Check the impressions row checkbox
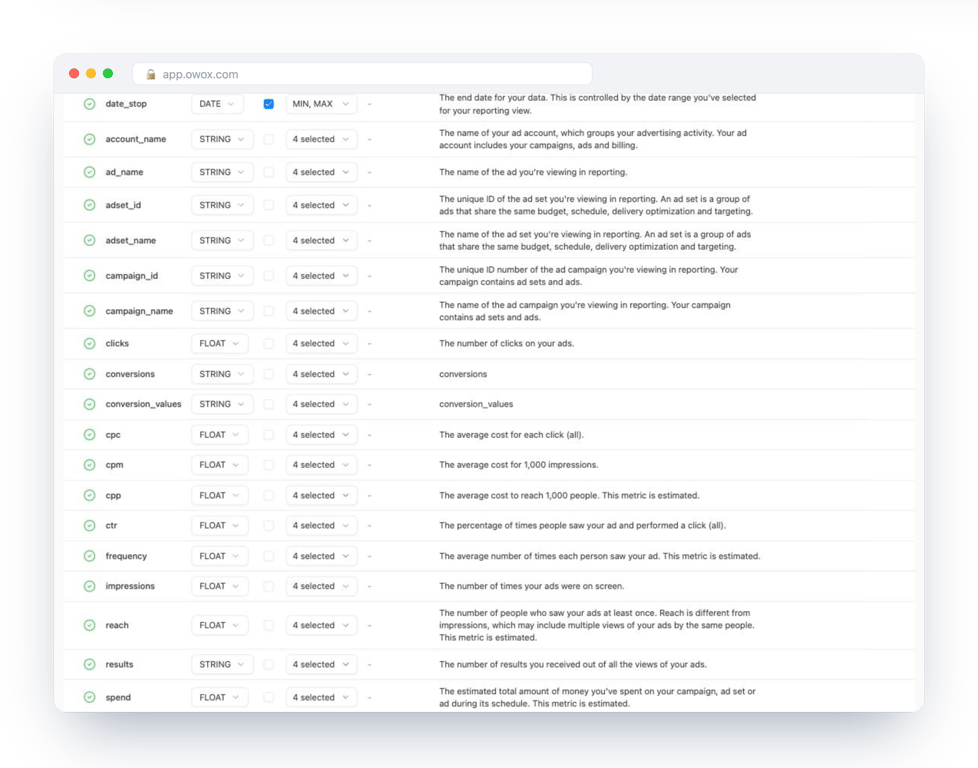 [x=268, y=586]
